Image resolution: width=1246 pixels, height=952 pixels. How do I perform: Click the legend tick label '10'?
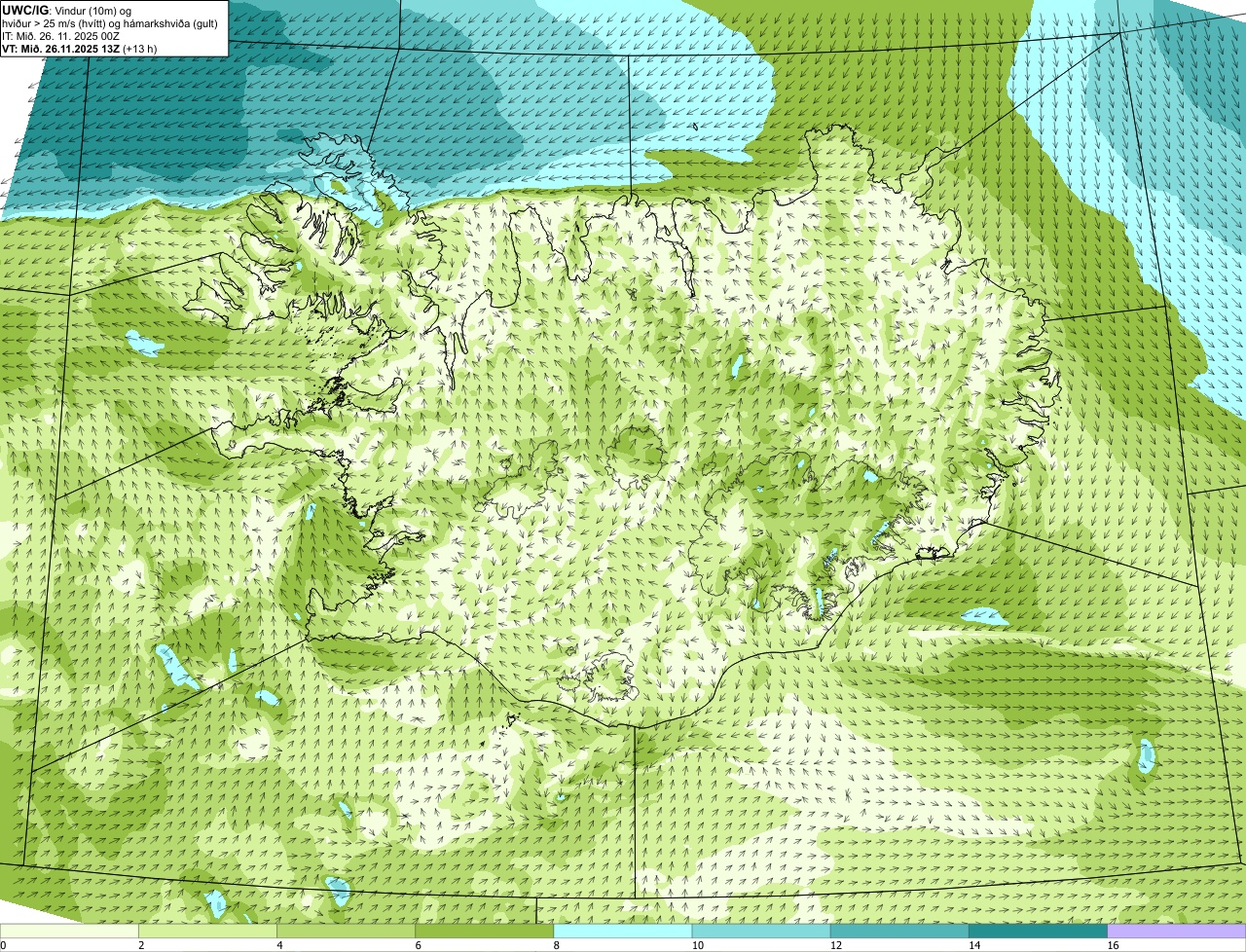pos(698,945)
